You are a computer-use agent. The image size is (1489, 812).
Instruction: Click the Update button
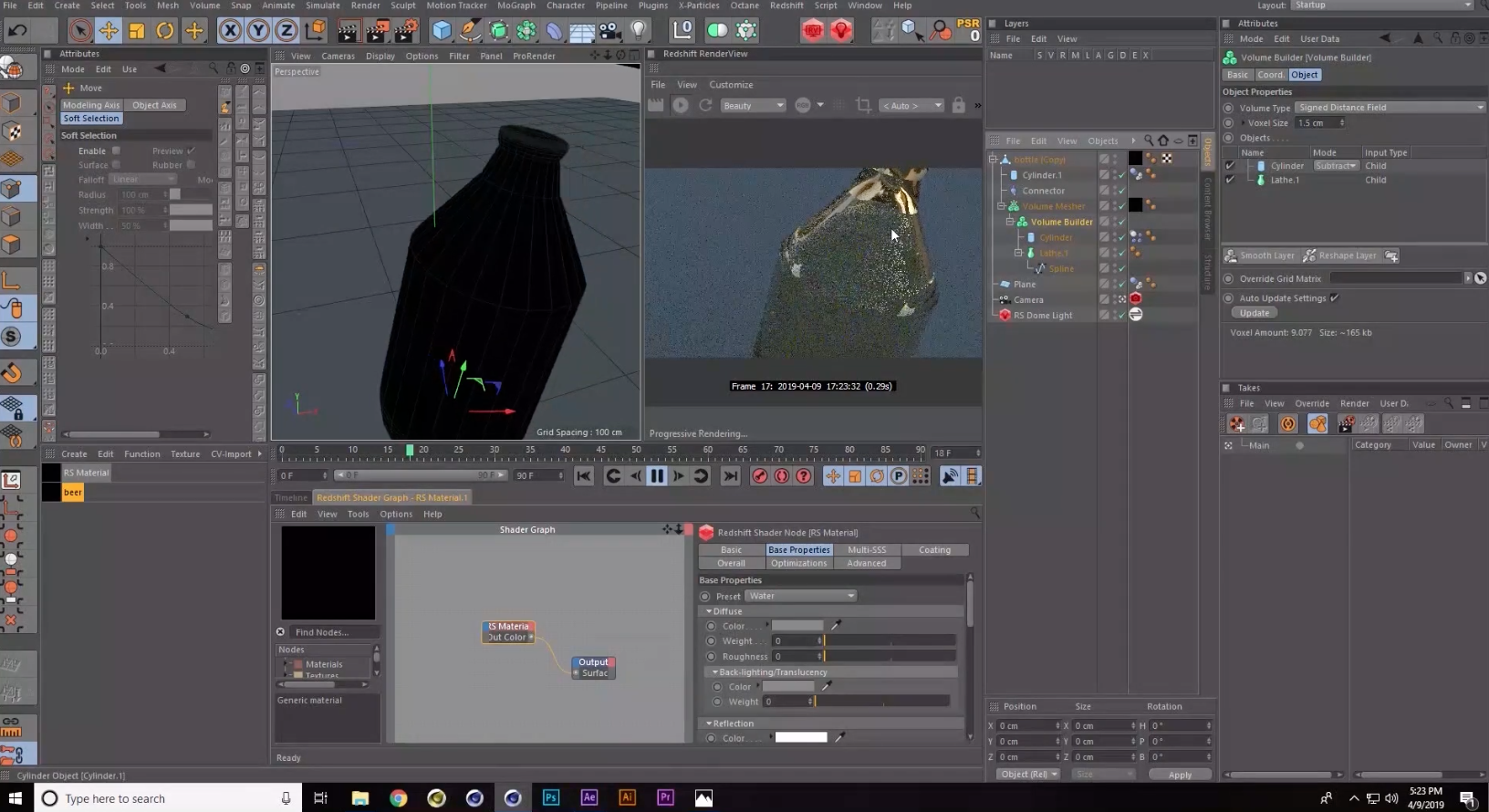pos(1254,313)
